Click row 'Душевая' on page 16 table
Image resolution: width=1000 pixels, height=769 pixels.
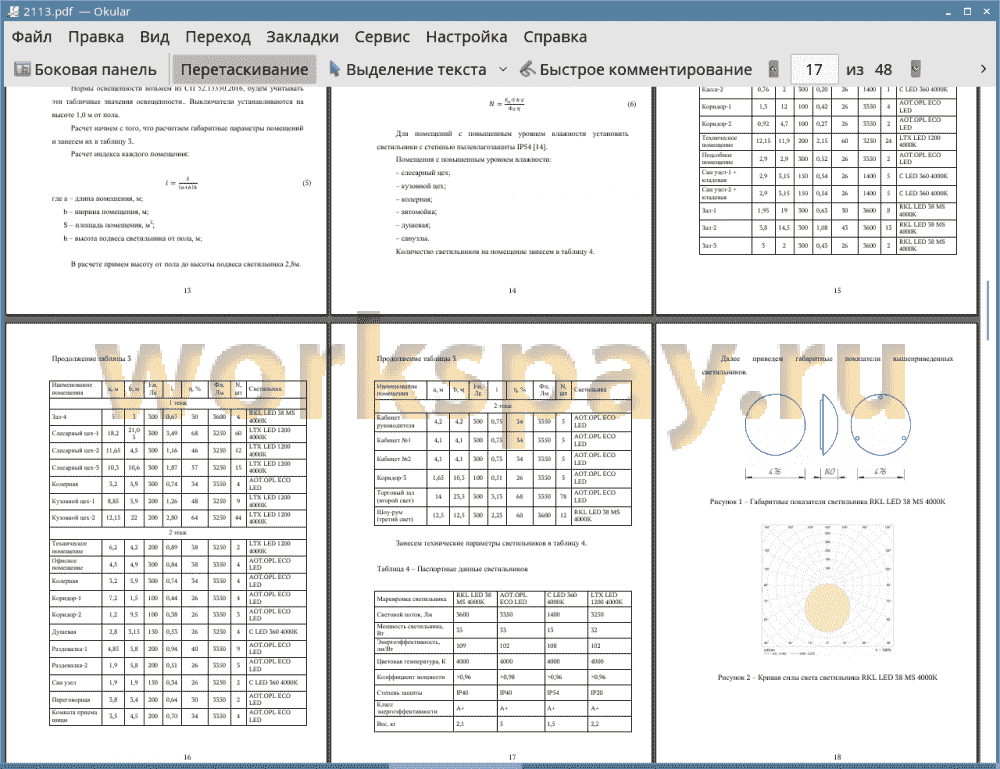[178, 632]
